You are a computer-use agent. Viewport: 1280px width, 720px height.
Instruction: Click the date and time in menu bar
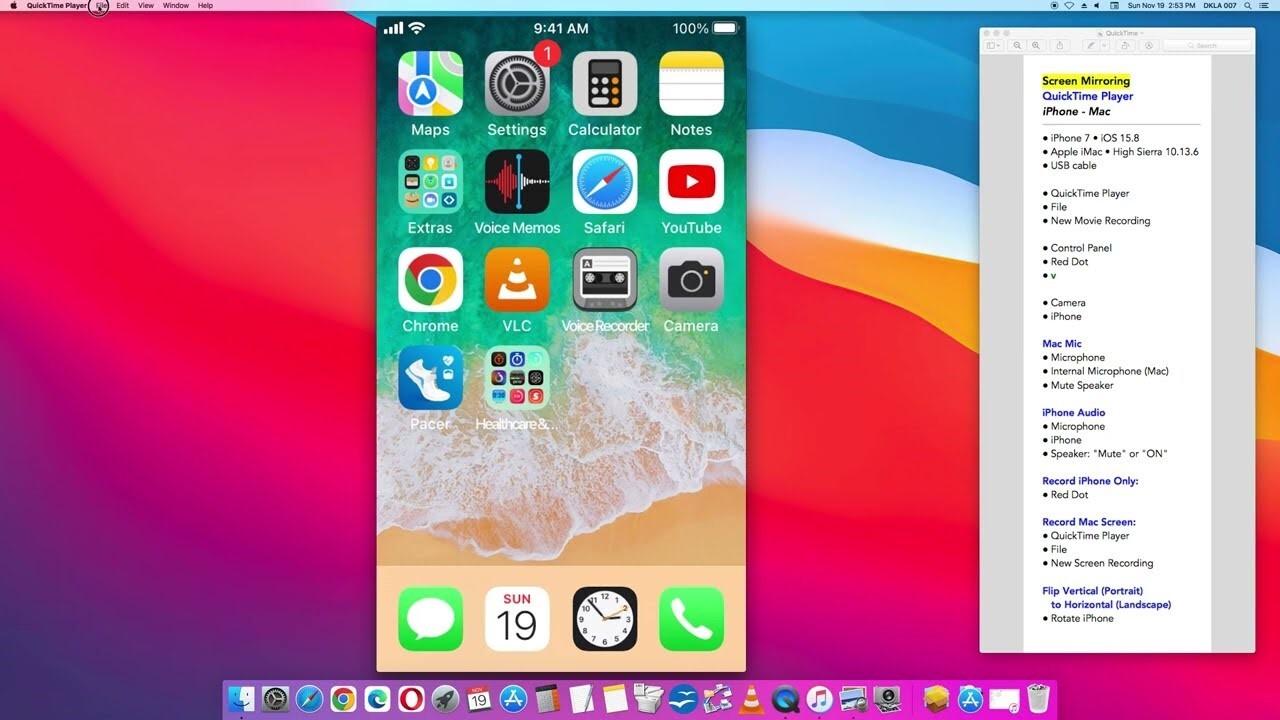(1162, 6)
